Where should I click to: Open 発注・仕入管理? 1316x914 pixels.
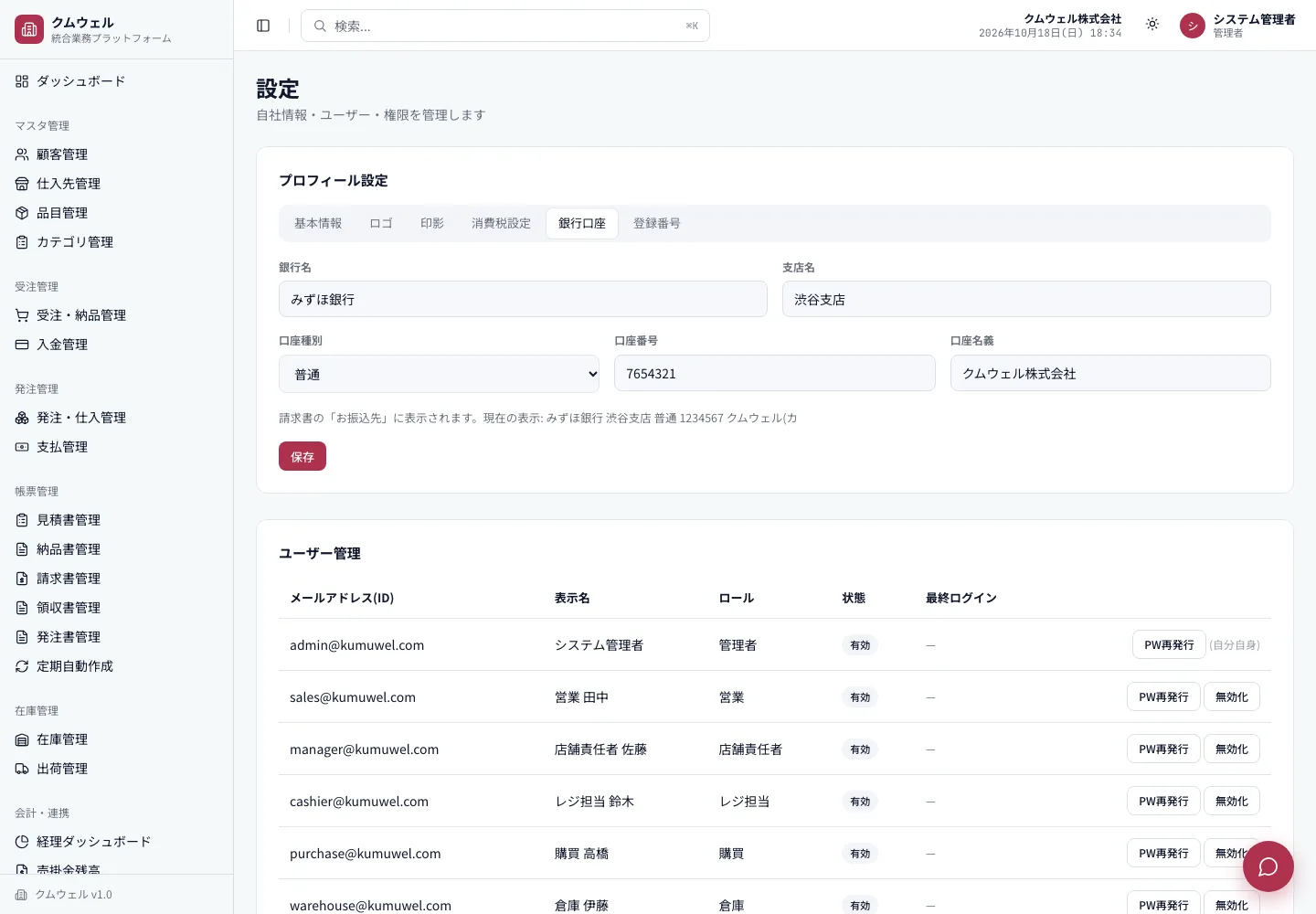click(116, 418)
